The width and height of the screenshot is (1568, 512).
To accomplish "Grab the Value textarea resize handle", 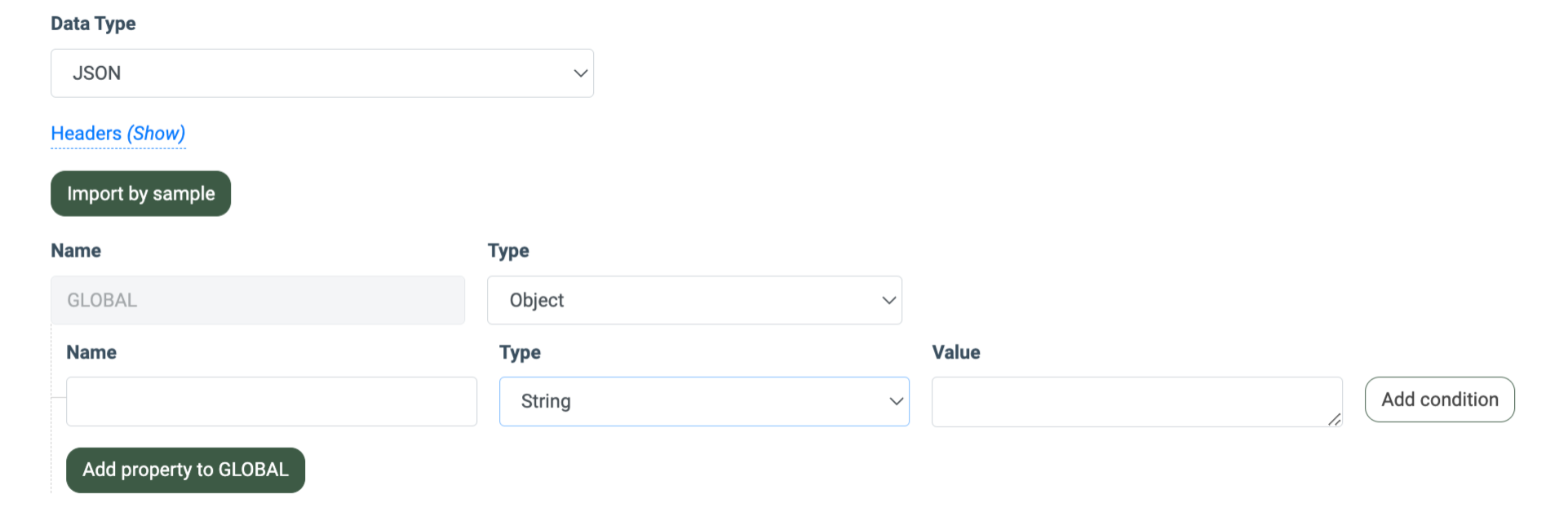I will (x=1334, y=419).
